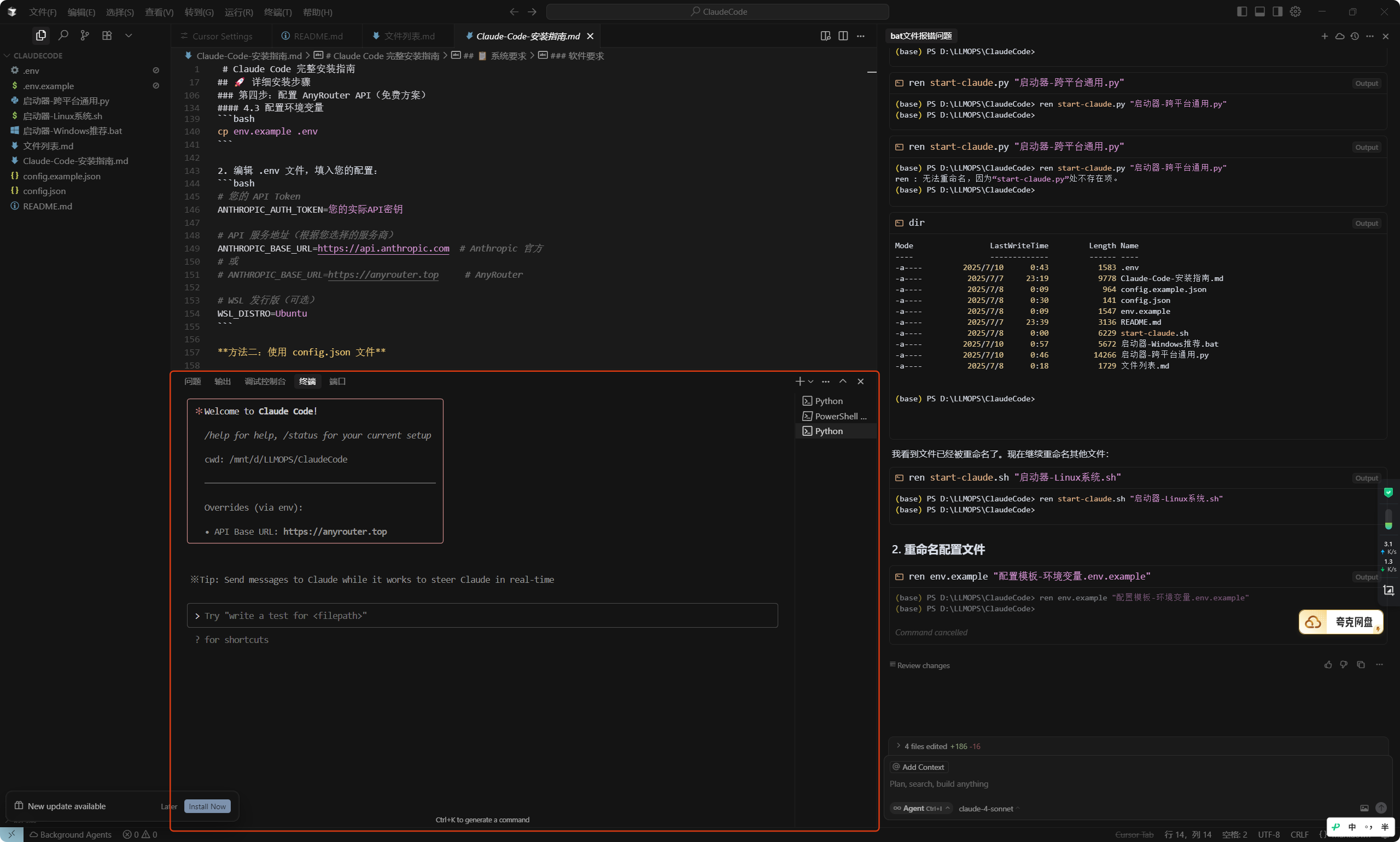Viewport: 1400px width, 842px height.
Task: Open the 终端(T) menu
Action: click(278, 12)
